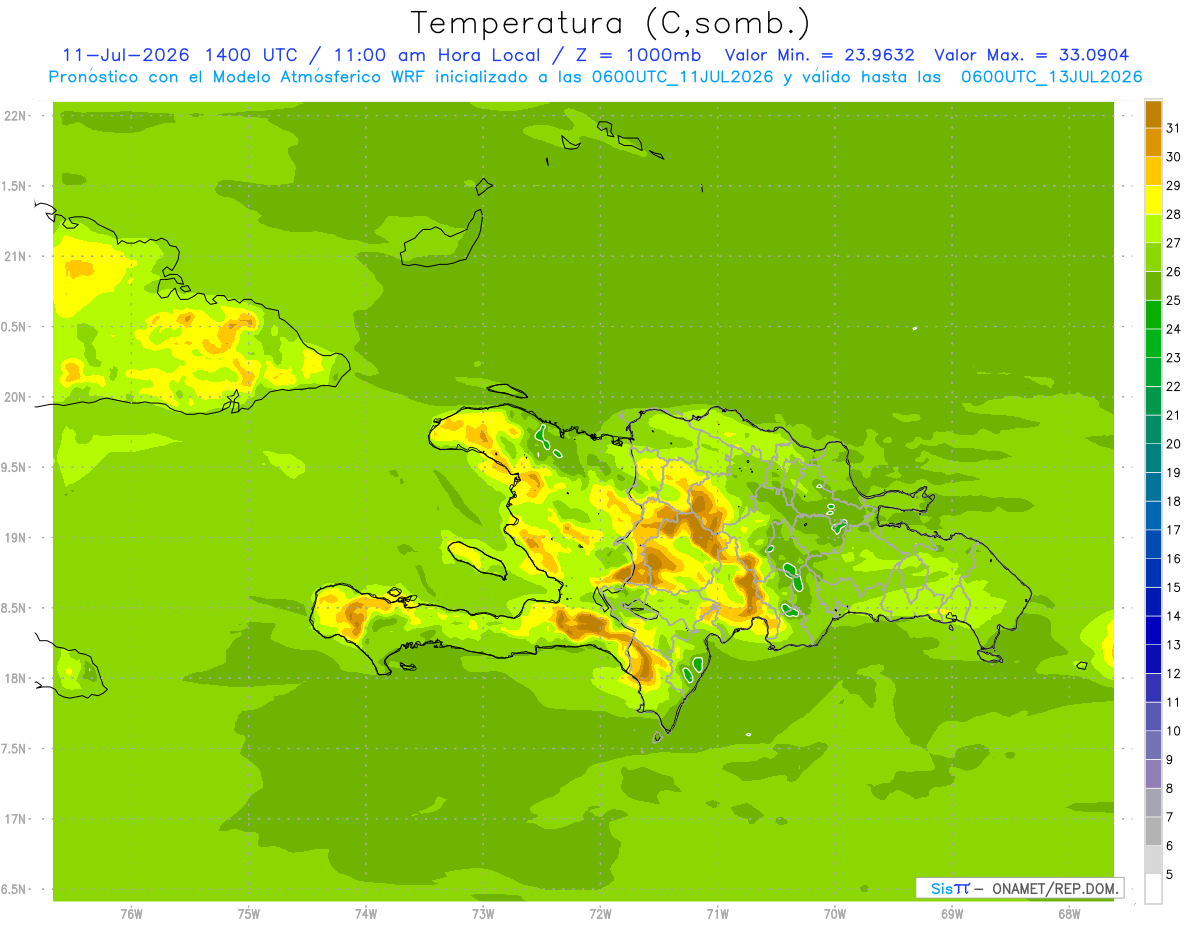Click the '19N' latitude label
1200x927 pixels.
tap(17, 538)
